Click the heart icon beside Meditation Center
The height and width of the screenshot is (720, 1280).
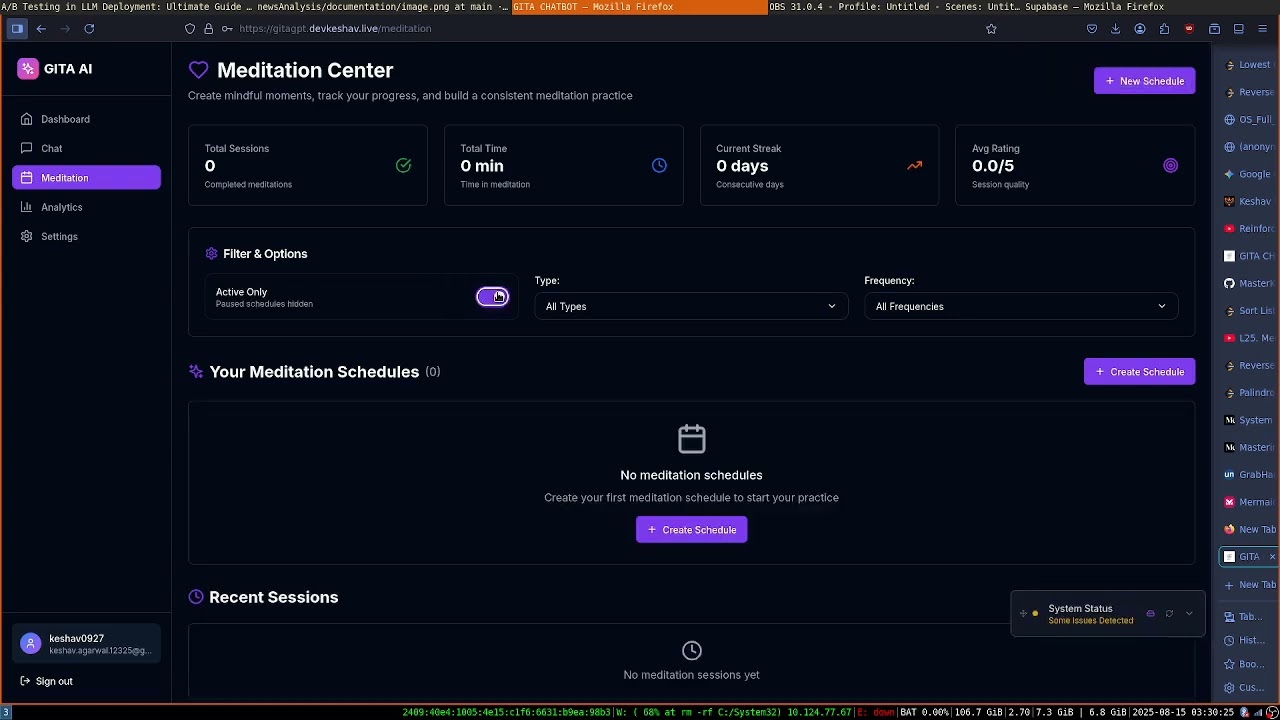point(198,70)
